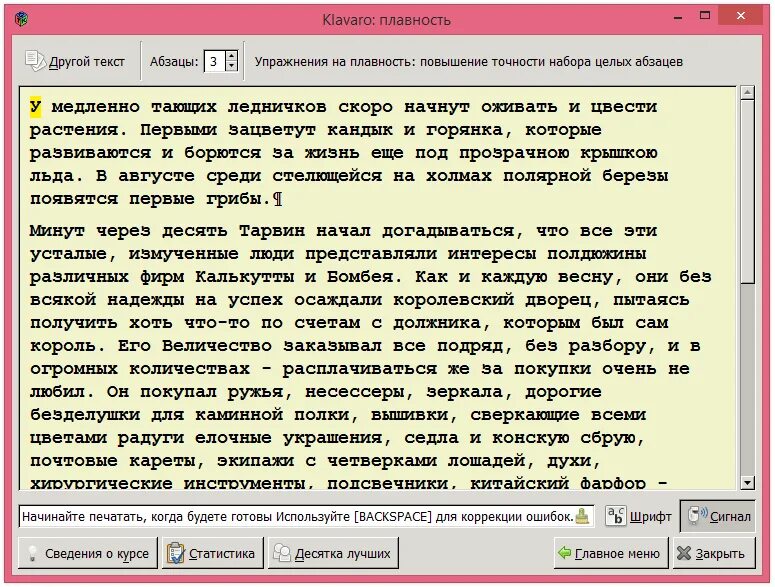
Task: Click the broom icon in message field
Action: [583, 516]
